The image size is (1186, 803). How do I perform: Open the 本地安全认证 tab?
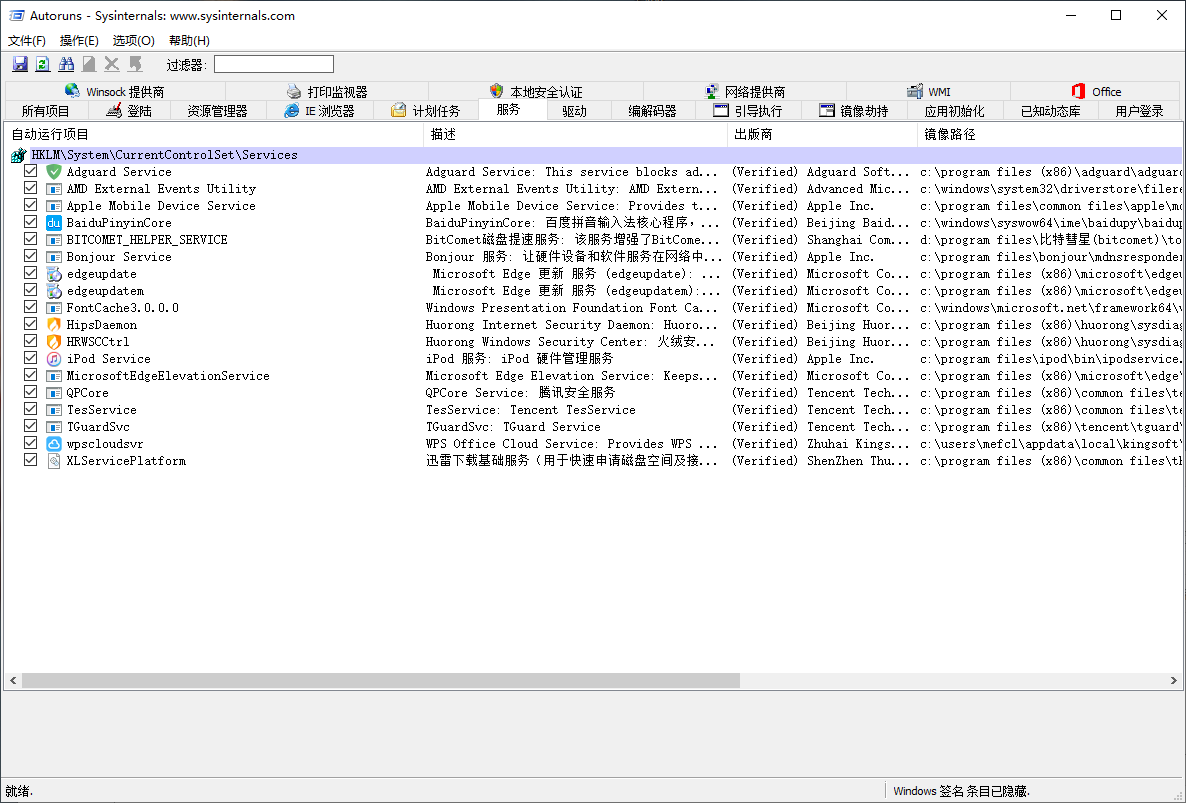pos(536,91)
